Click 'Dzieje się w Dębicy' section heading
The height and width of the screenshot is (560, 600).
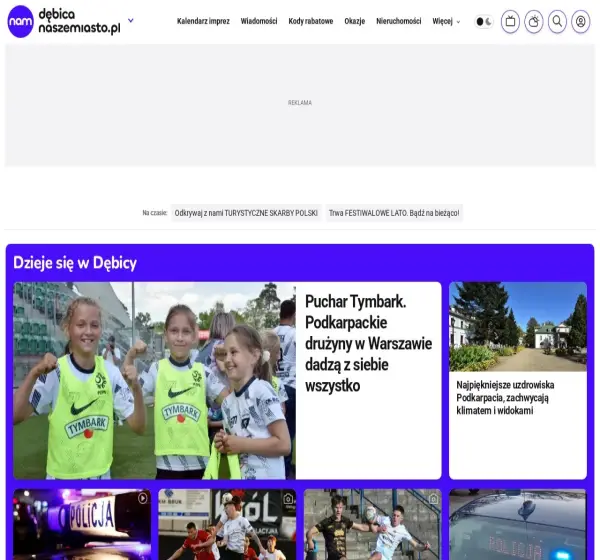pyautogui.click(x=75, y=263)
